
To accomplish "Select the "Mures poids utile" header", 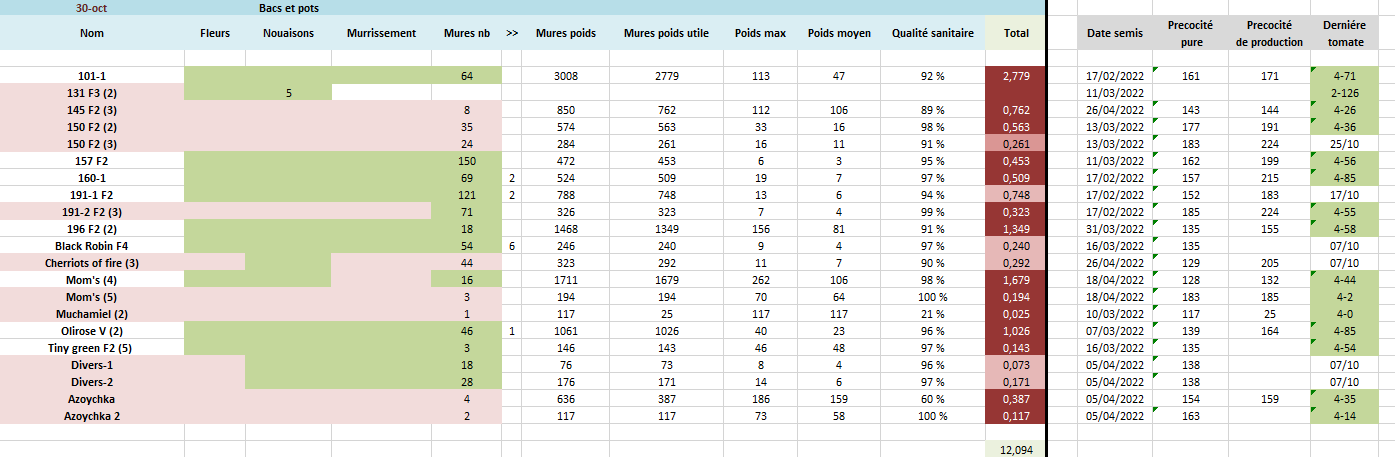I will click(x=666, y=33).
